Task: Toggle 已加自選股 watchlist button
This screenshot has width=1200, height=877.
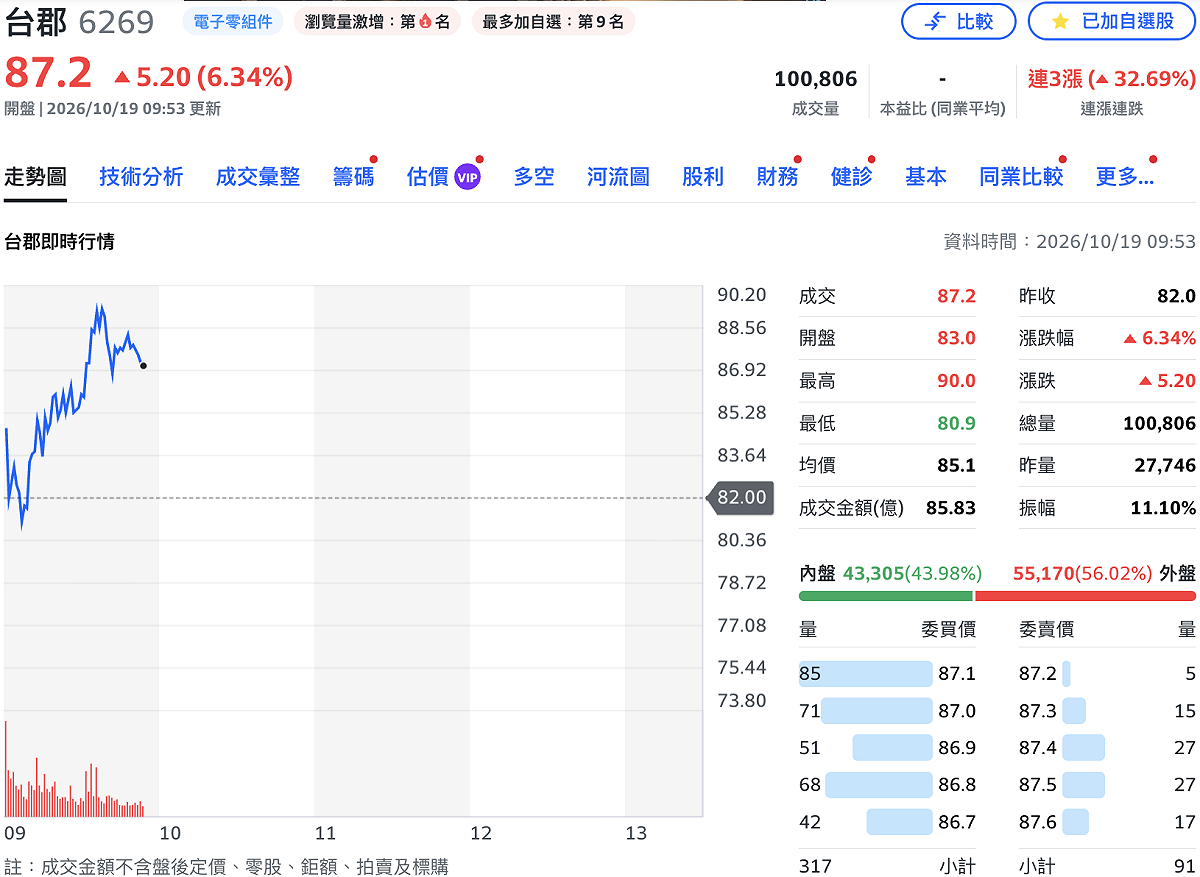Action: [x=1112, y=21]
